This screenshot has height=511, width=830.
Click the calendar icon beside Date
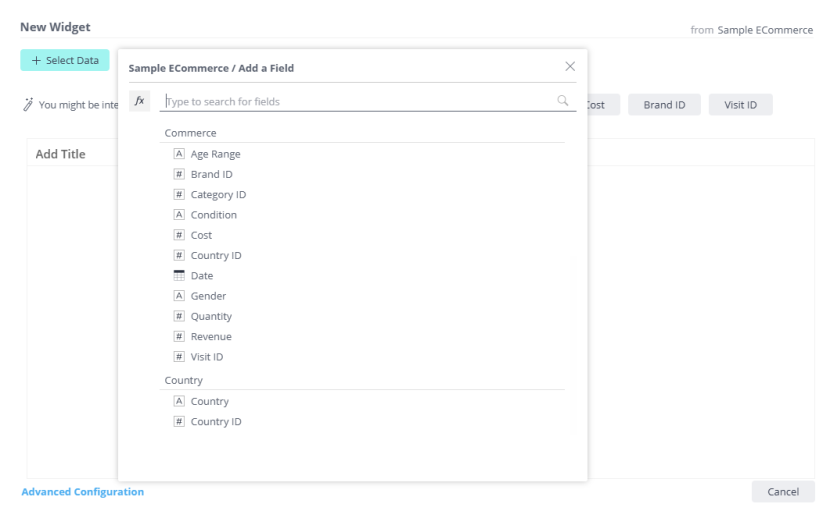[x=180, y=276]
